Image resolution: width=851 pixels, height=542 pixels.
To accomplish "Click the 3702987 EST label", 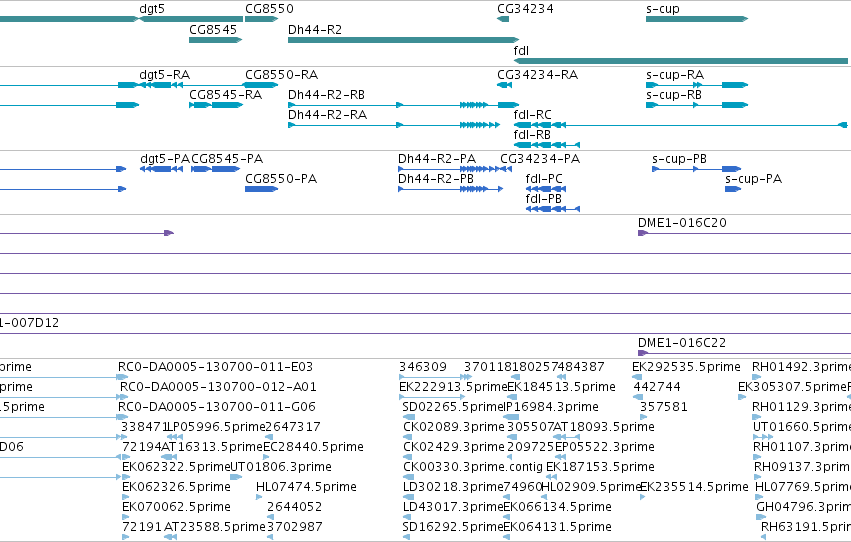I will [294, 527].
